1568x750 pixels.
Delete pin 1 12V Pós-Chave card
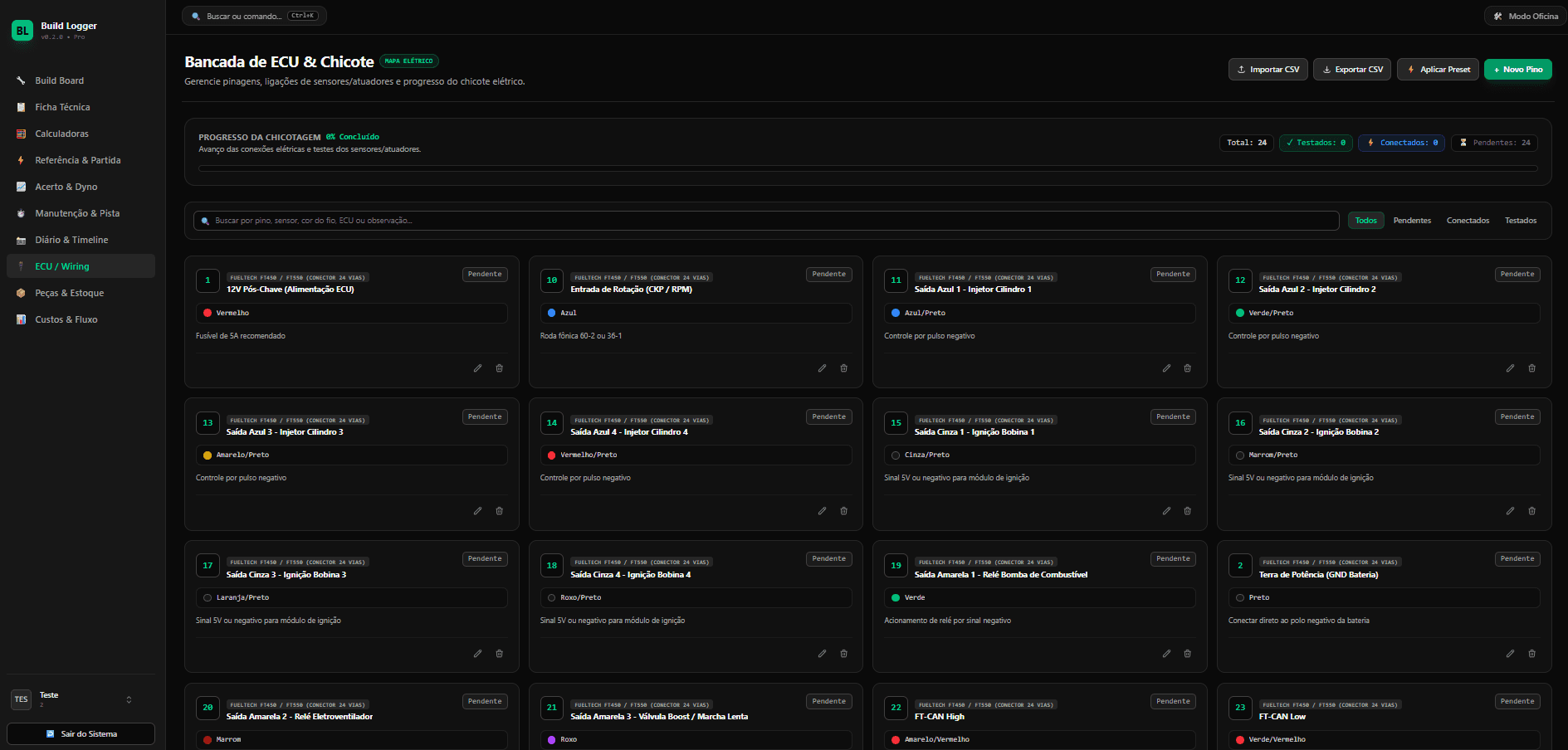[500, 368]
